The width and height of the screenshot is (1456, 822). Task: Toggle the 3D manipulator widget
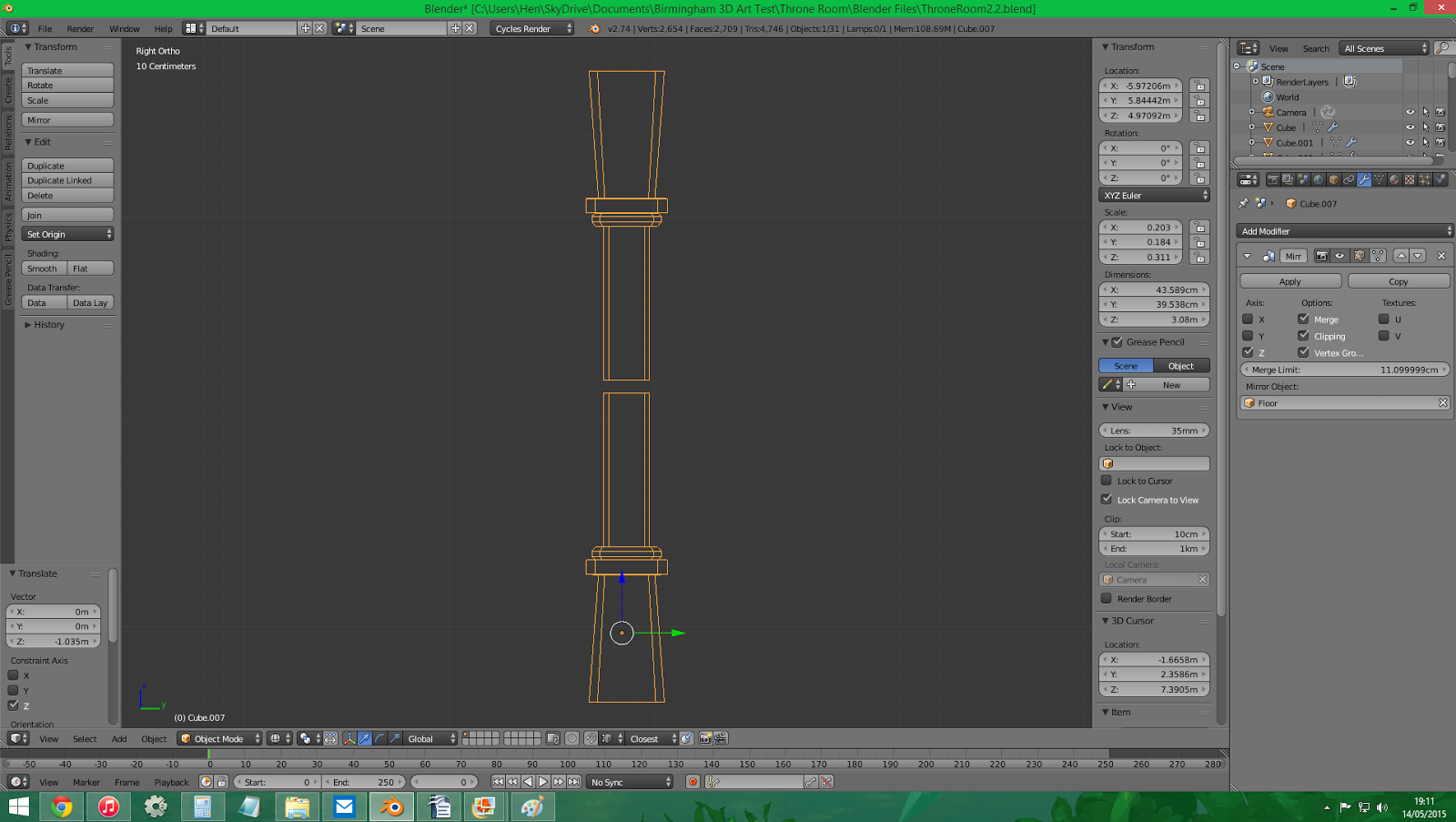pyautogui.click(x=349, y=738)
